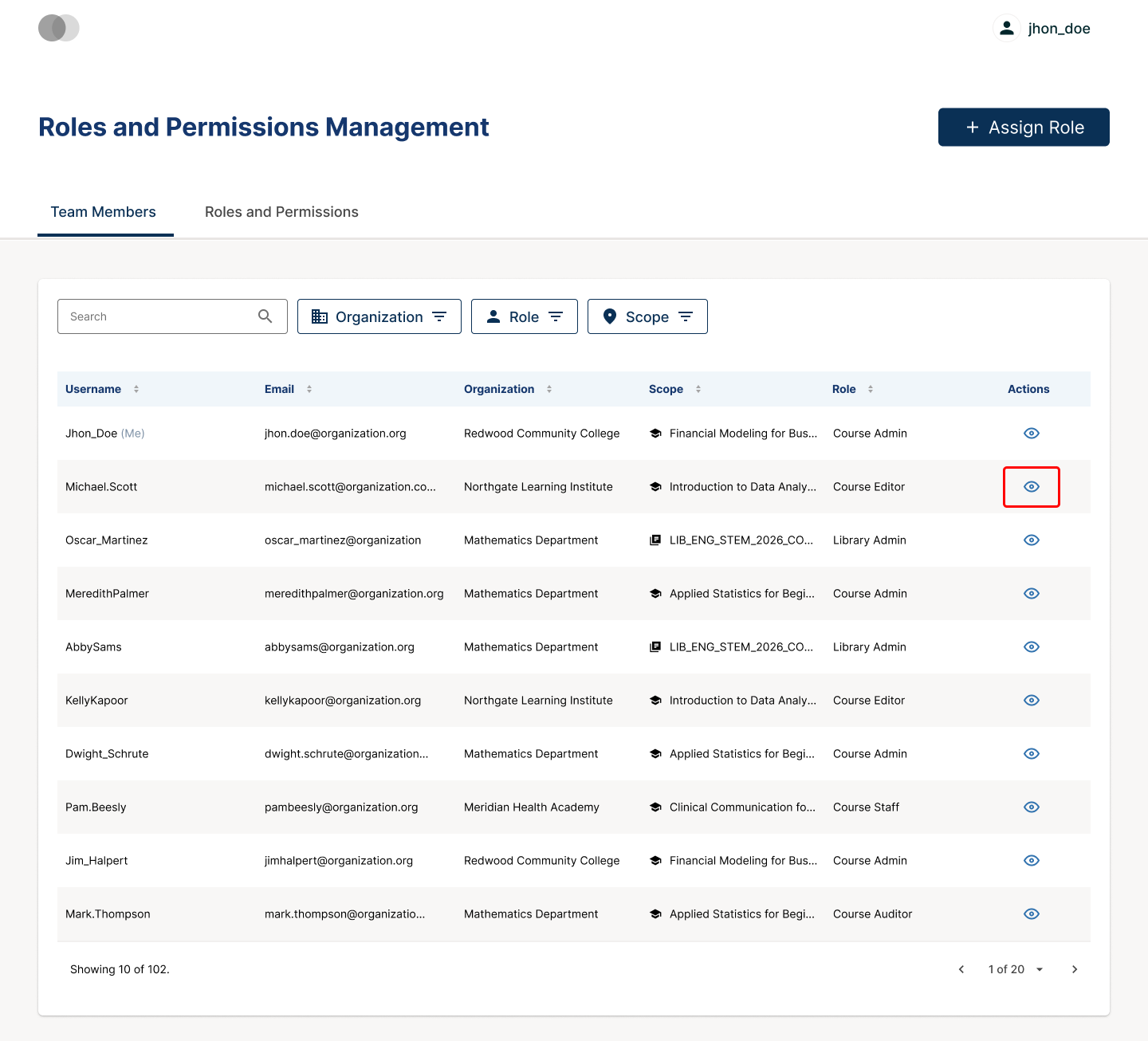Open eye icon in Michael.Scott row
The height and width of the screenshot is (1041, 1148).
point(1032,487)
